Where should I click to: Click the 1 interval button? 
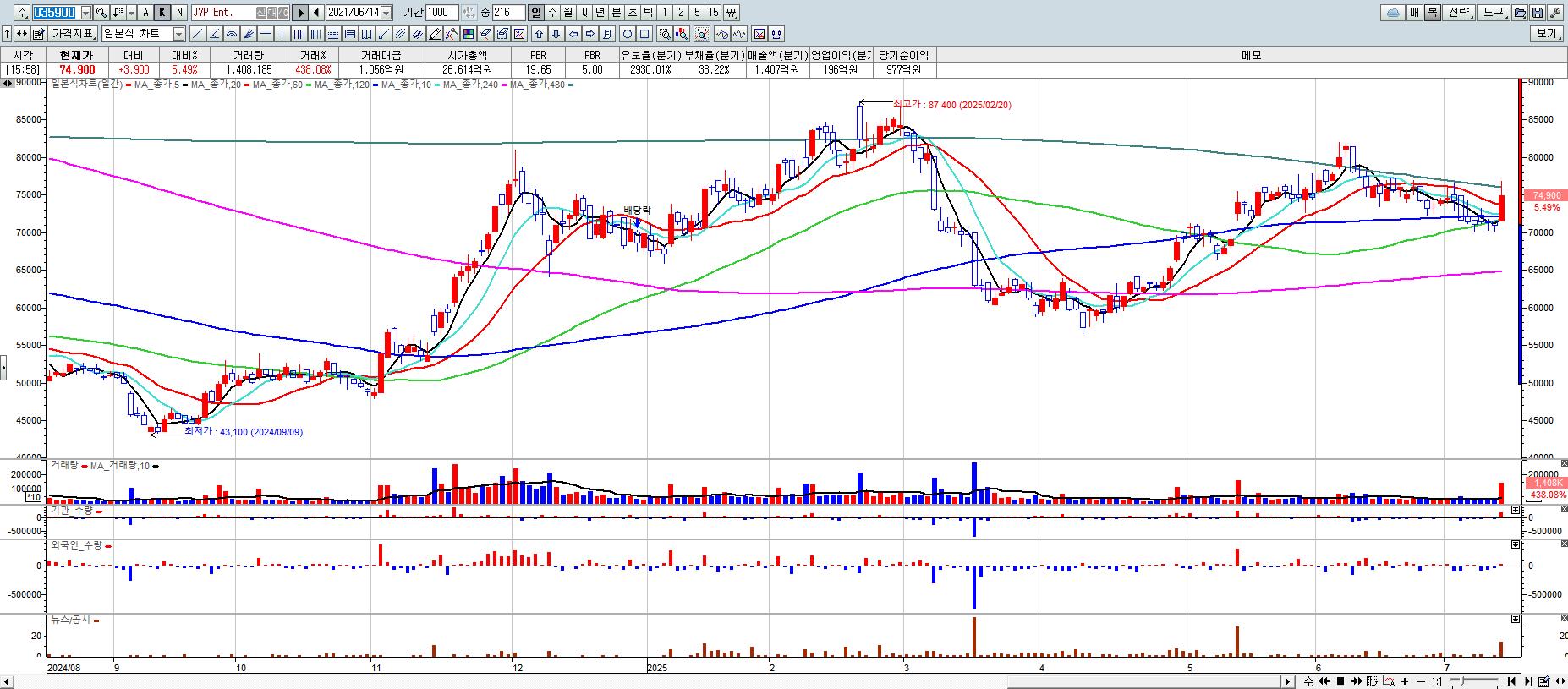coord(664,13)
